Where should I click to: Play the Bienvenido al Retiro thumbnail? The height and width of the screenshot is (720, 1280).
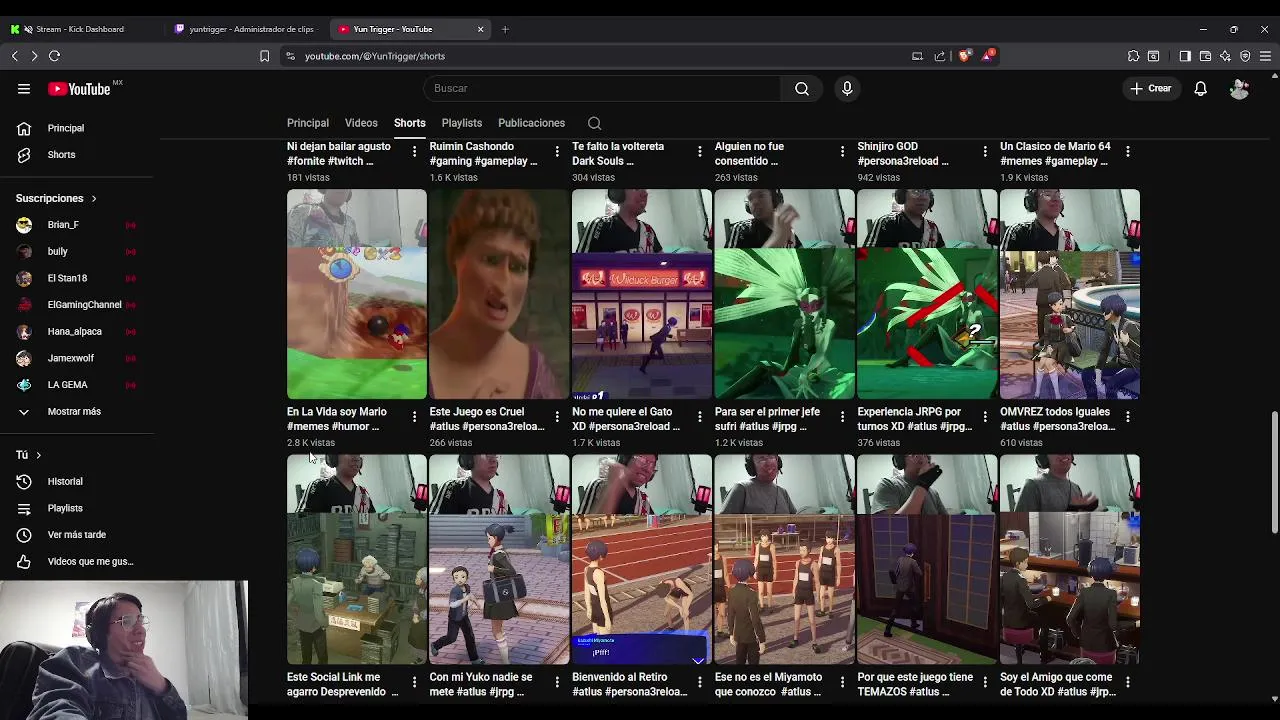tap(642, 560)
